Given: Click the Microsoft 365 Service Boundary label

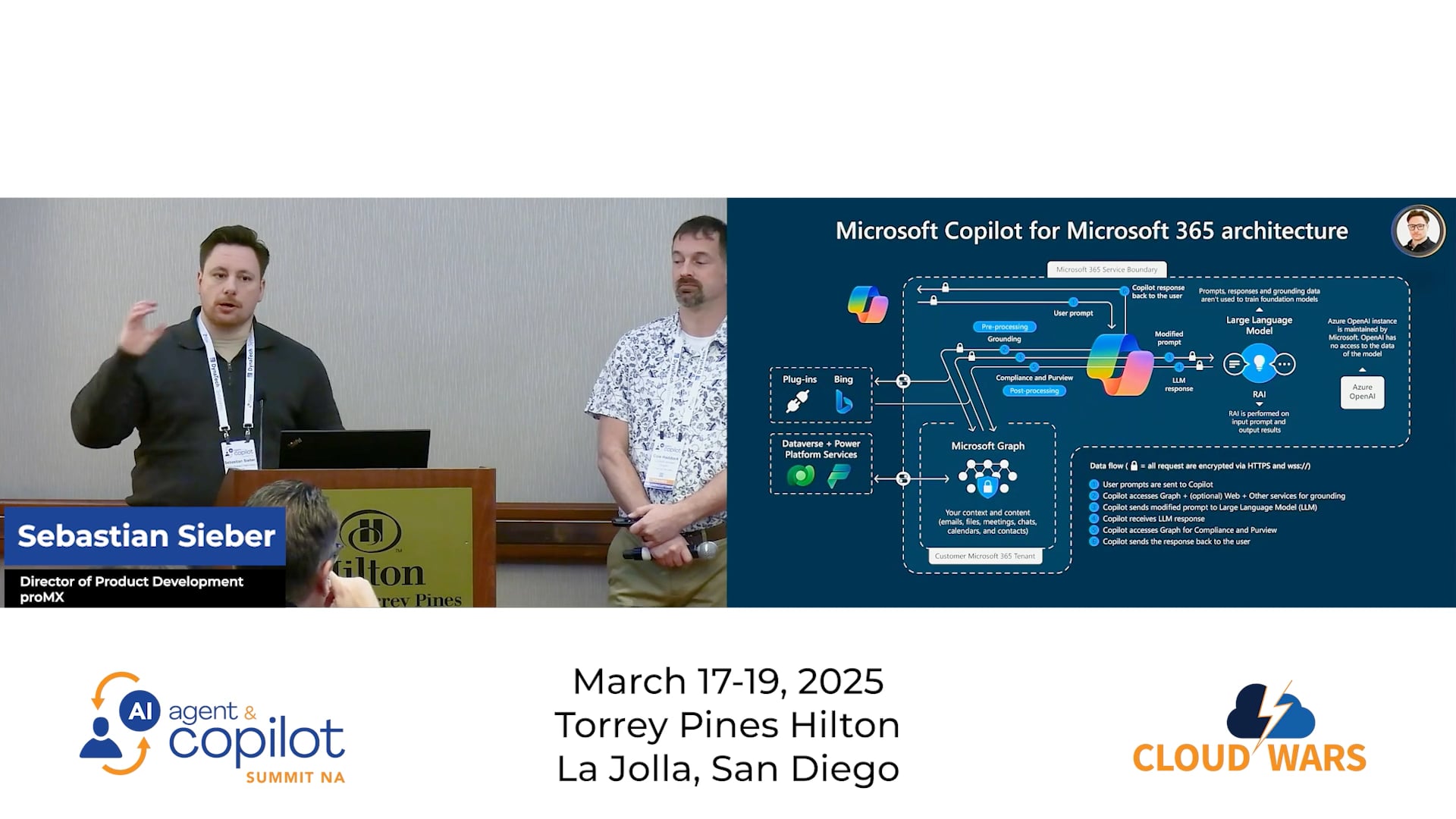Looking at the screenshot, I should point(1106,269).
